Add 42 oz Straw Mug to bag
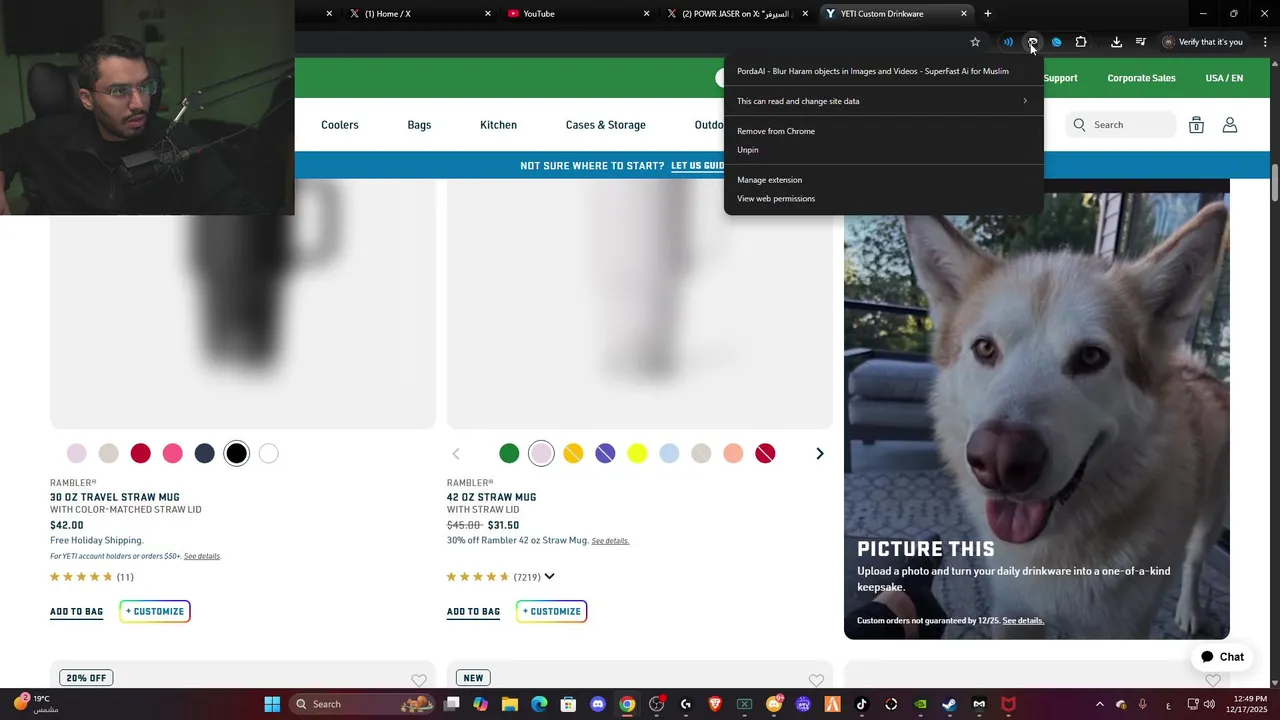1280x720 pixels. tap(473, 612)
